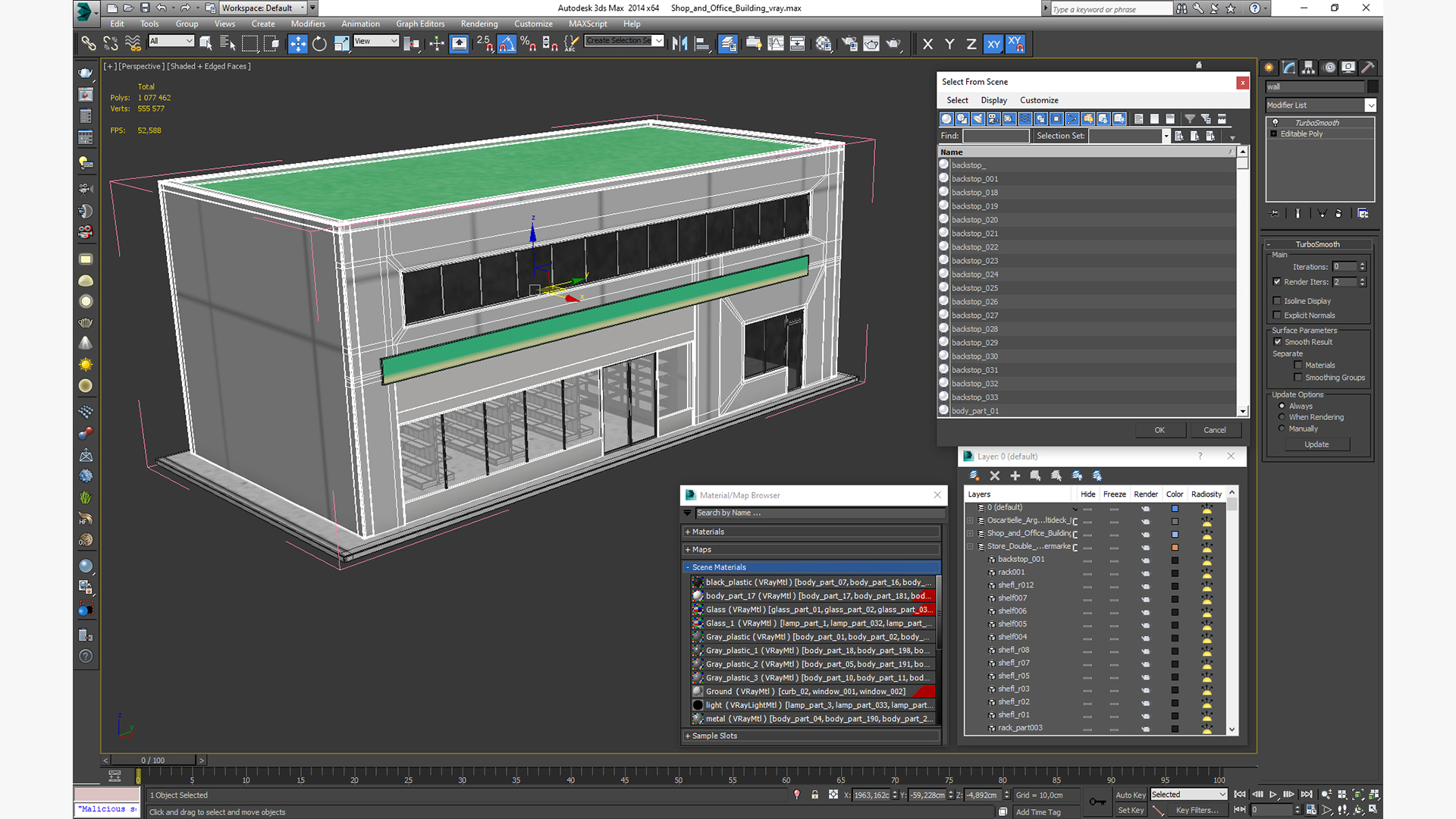
Task: Toggle Display Cameras filter in Select From Scene
Action: click(993, 119)
